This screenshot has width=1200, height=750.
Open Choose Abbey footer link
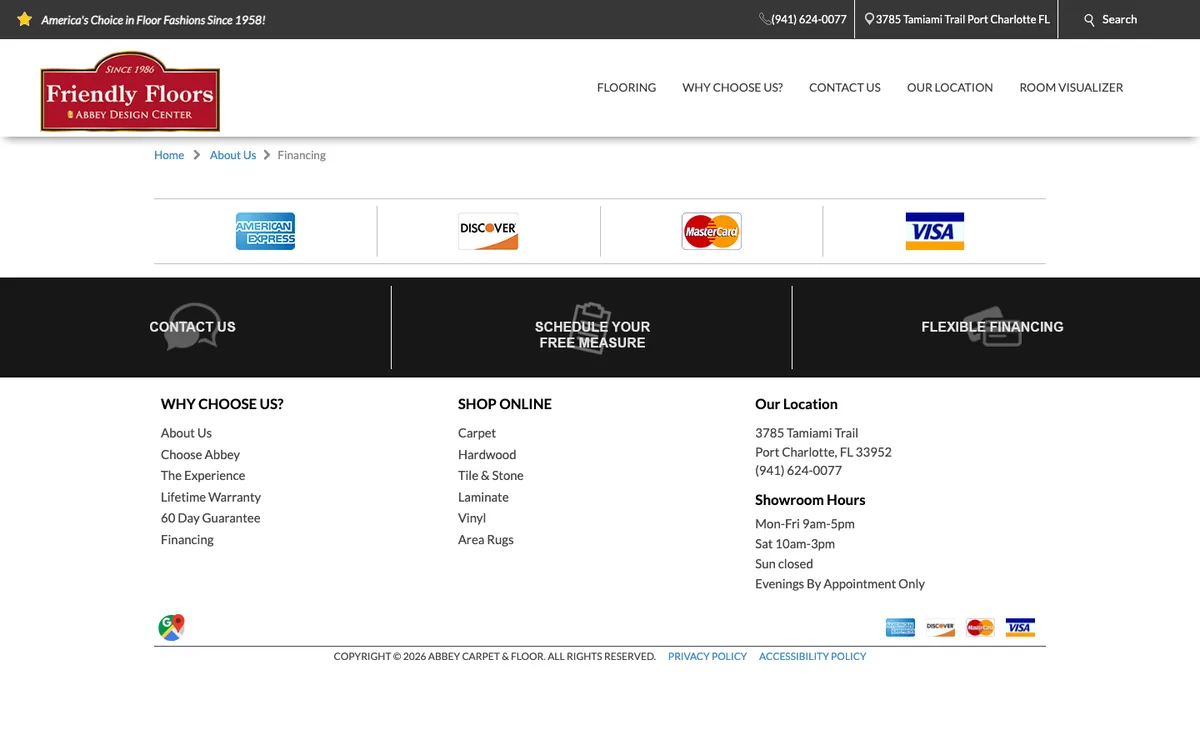200,454
